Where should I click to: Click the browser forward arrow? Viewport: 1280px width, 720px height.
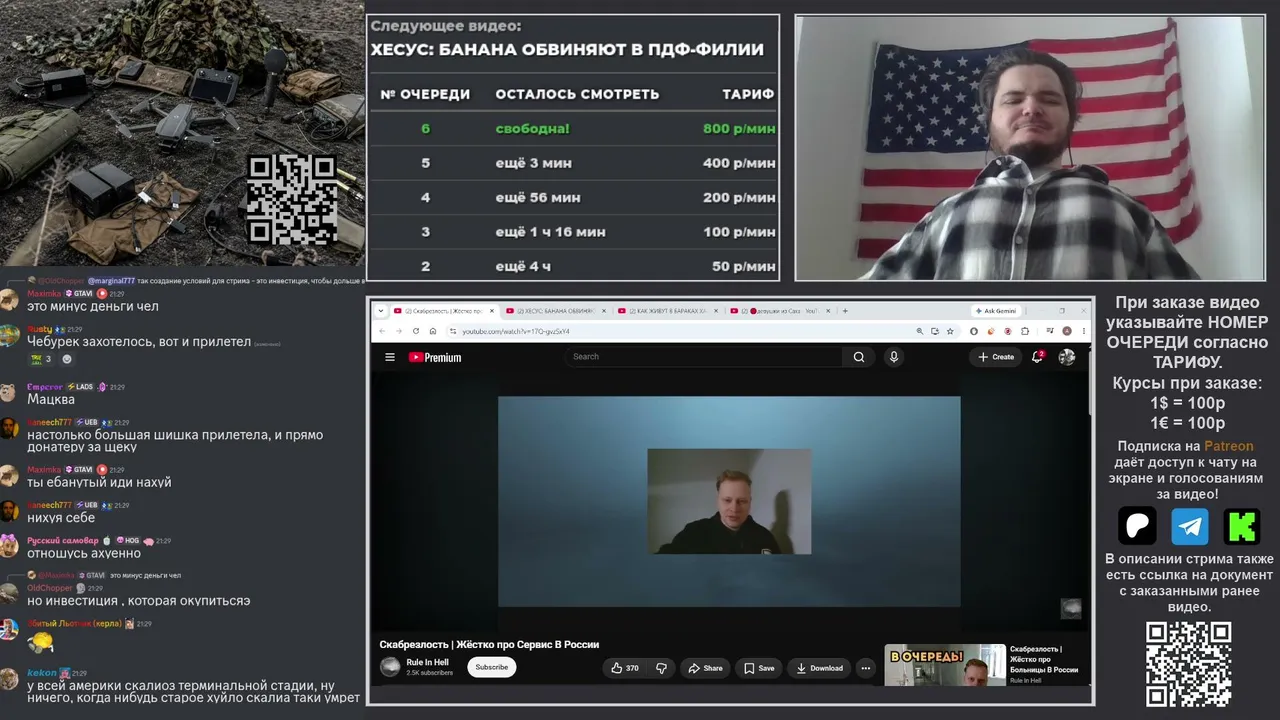point(398,331)
